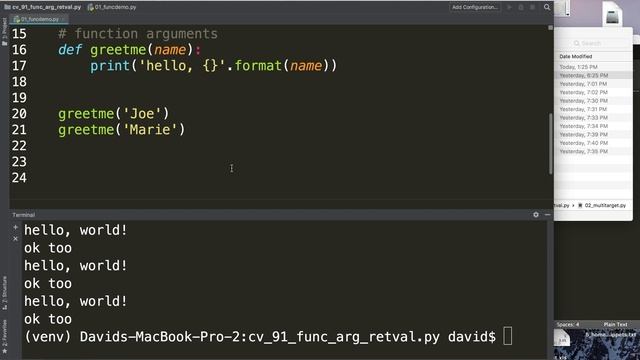
Task: Open Terminal settings gear icon
Action: tap(536, 215)
